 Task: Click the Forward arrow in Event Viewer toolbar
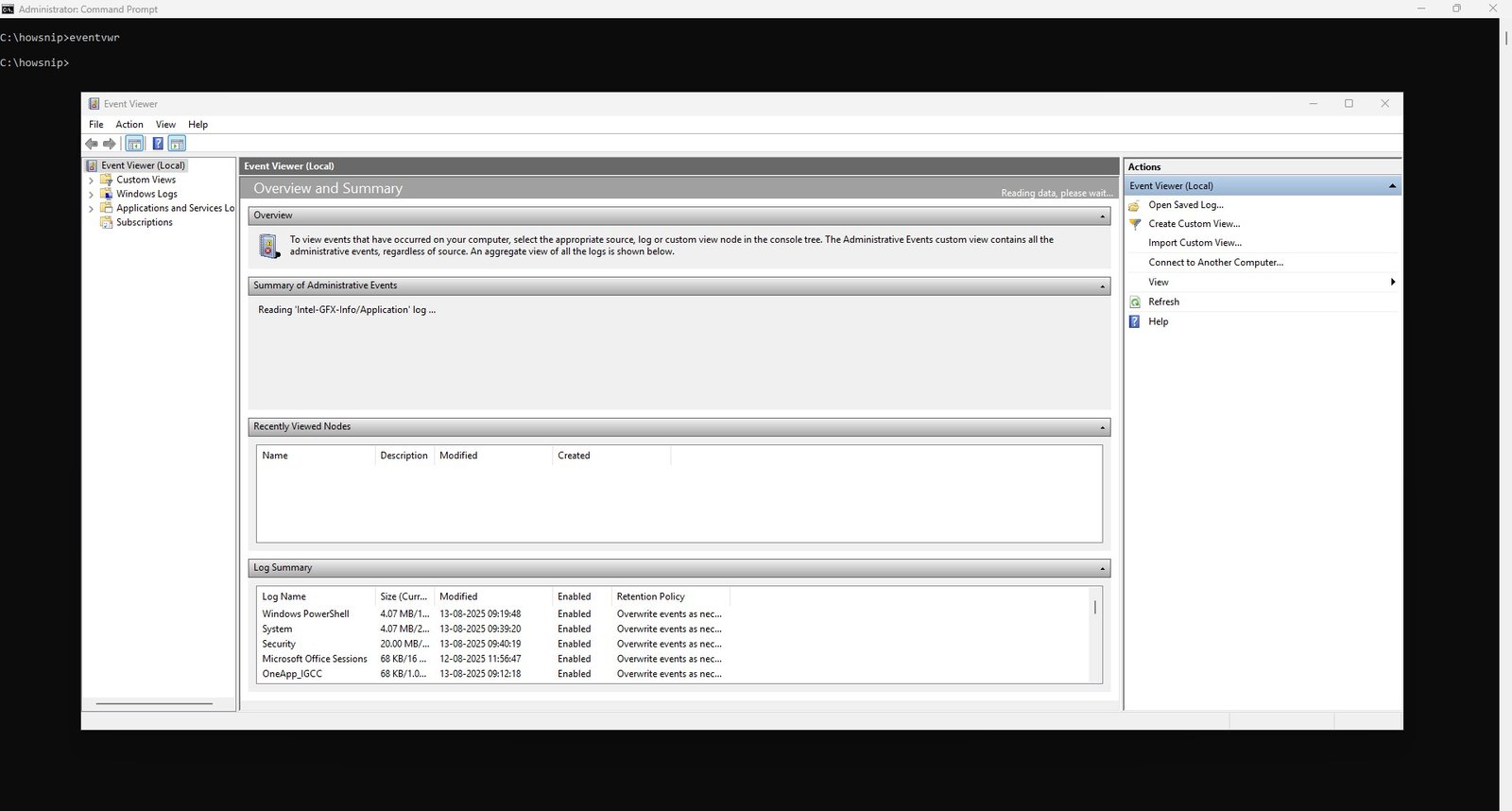click(x=110, y=144)
